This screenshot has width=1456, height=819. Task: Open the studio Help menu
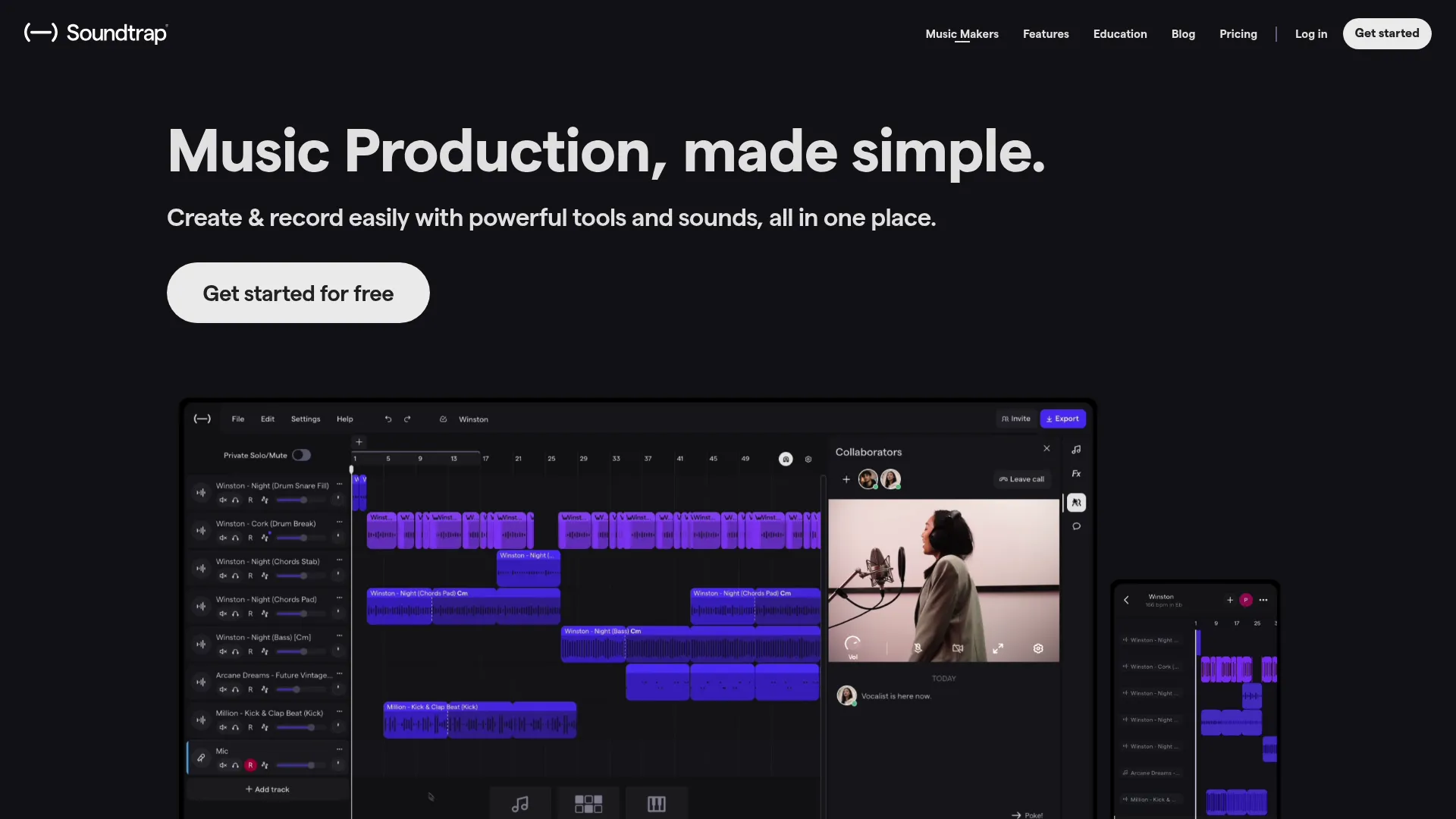pyautogui.click(x=345, y=419)
